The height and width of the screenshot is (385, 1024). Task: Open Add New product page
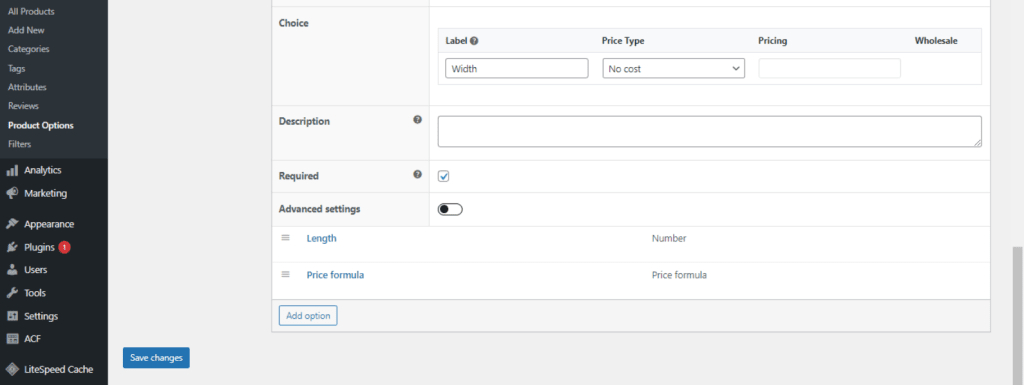(26, 30)
